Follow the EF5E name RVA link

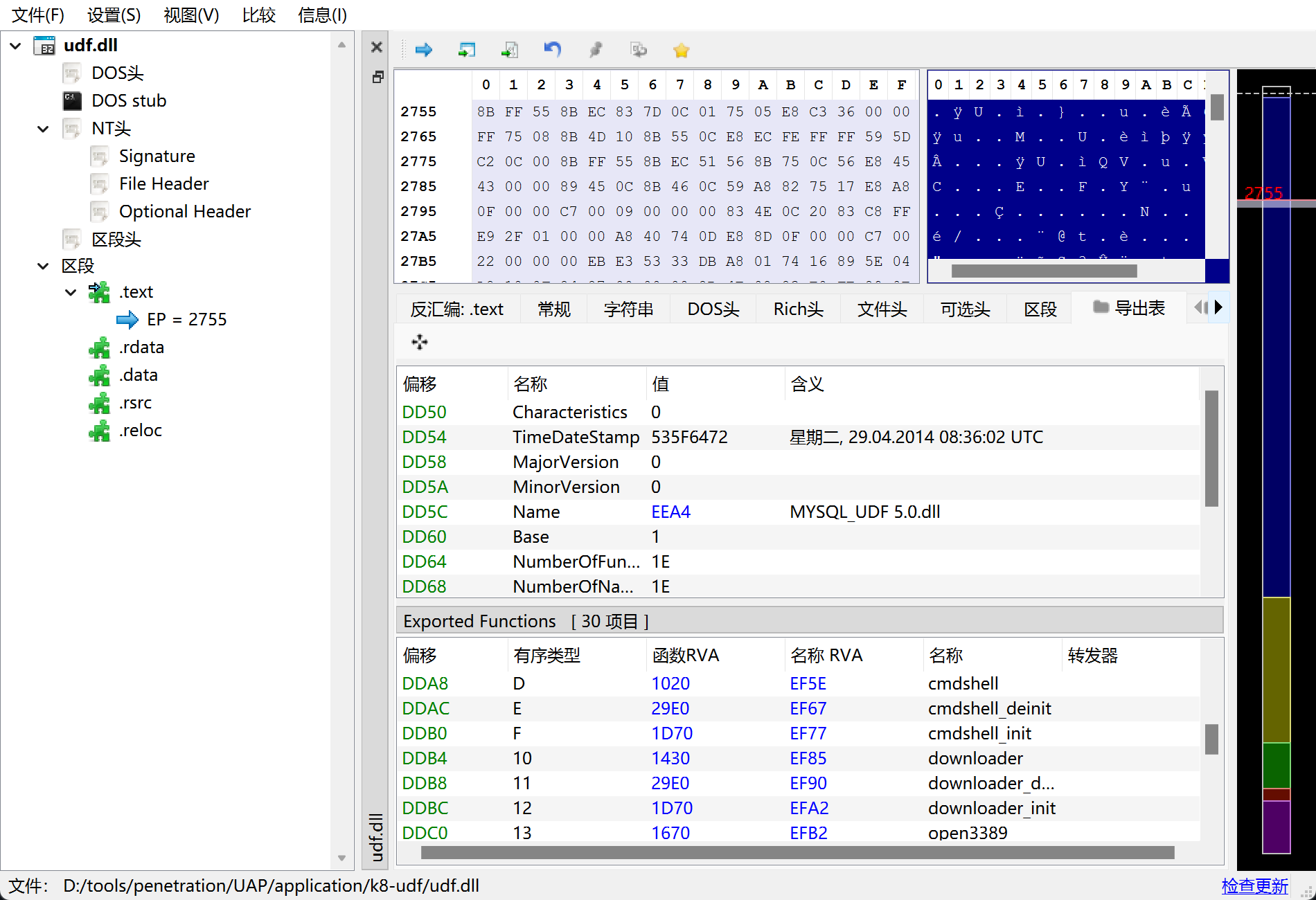point(808,684)
